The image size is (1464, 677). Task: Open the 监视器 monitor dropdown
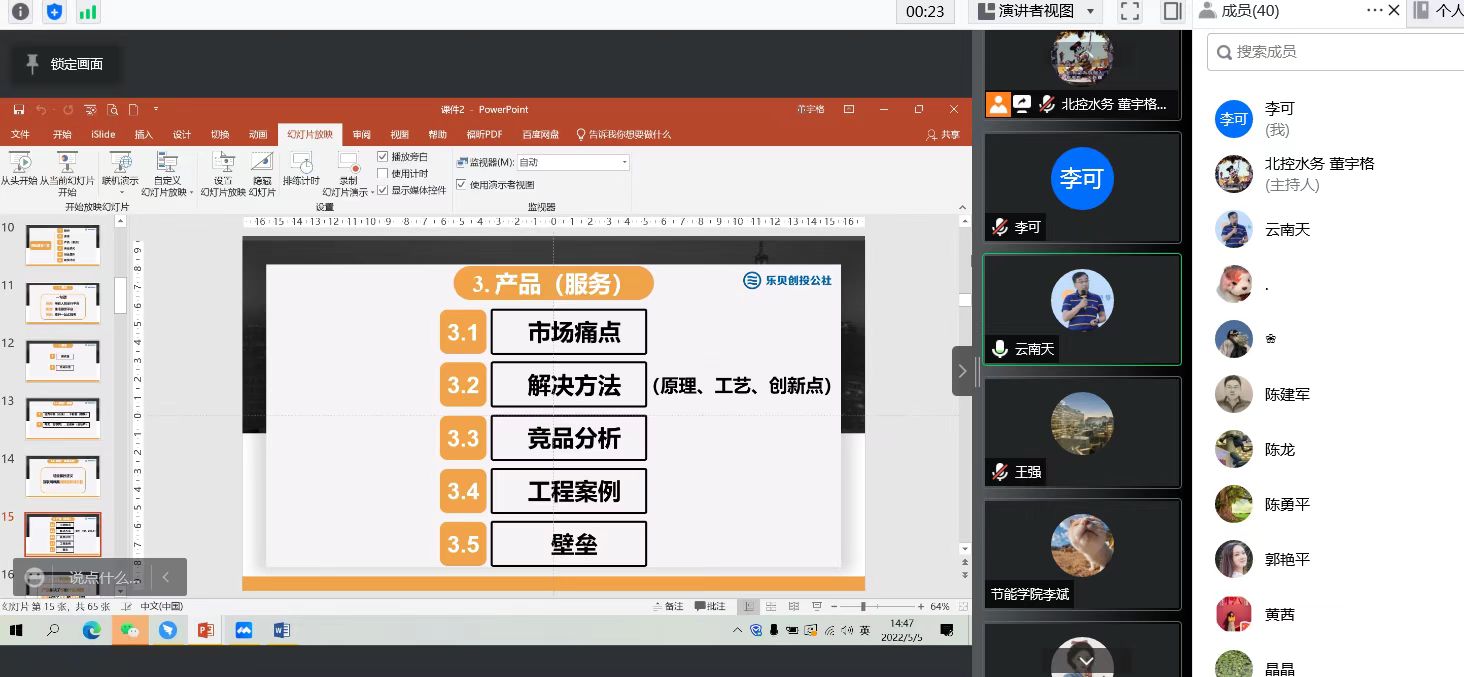[624, 162]
